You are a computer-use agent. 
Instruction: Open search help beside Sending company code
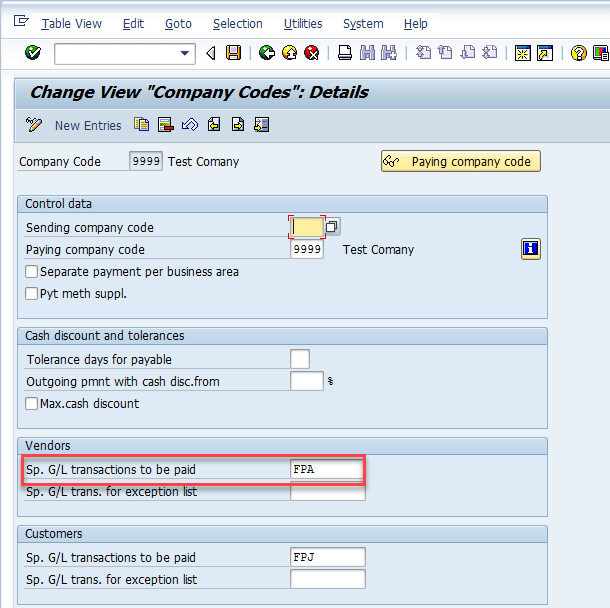pyautogui.click(x=332, y=226)
